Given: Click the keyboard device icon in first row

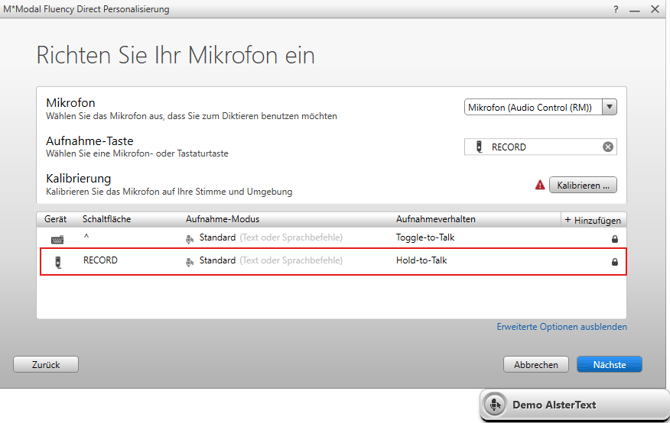Looking at the screenshot, I should 57,239.
